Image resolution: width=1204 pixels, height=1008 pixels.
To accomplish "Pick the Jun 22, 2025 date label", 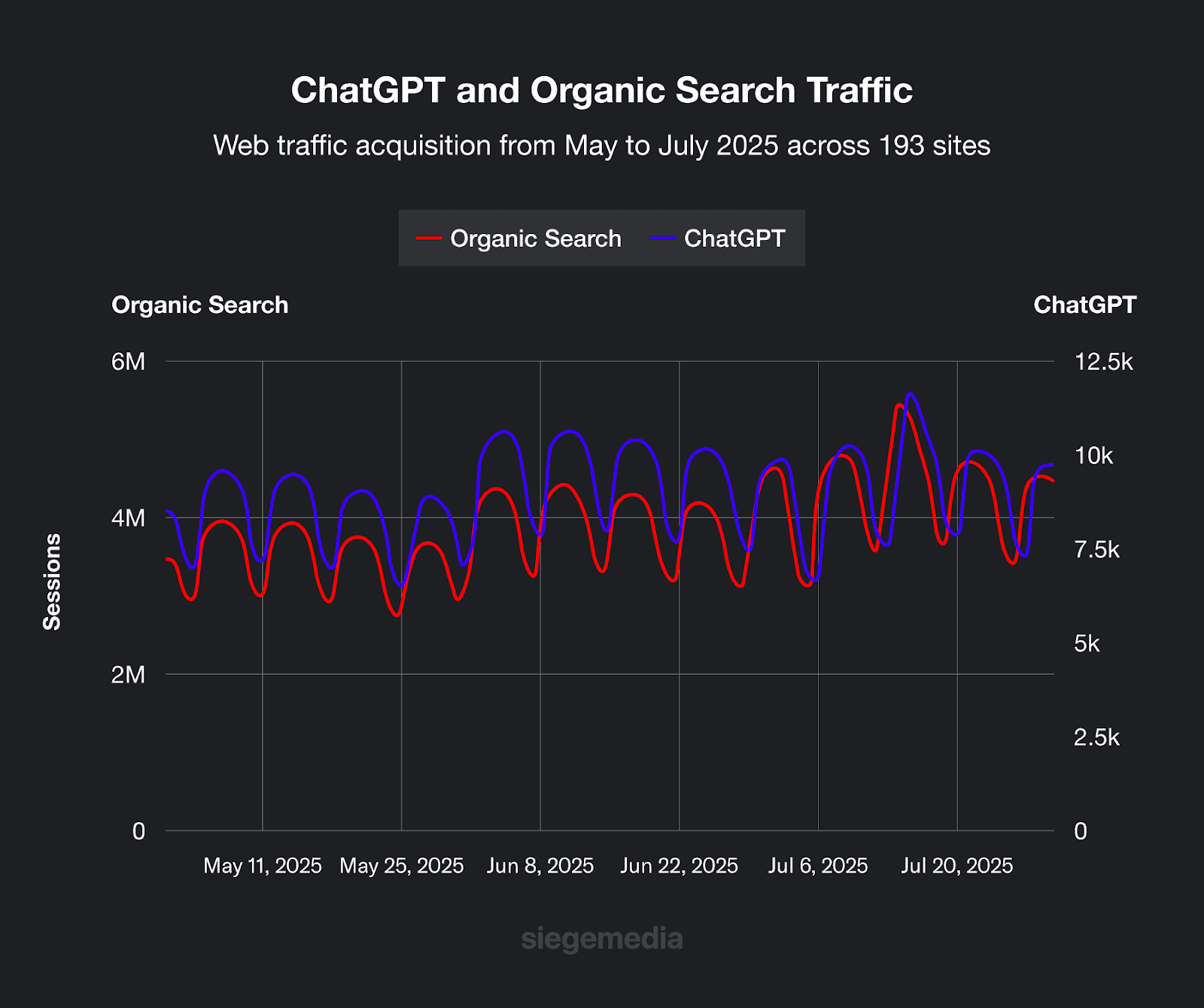I will [679, 866].
